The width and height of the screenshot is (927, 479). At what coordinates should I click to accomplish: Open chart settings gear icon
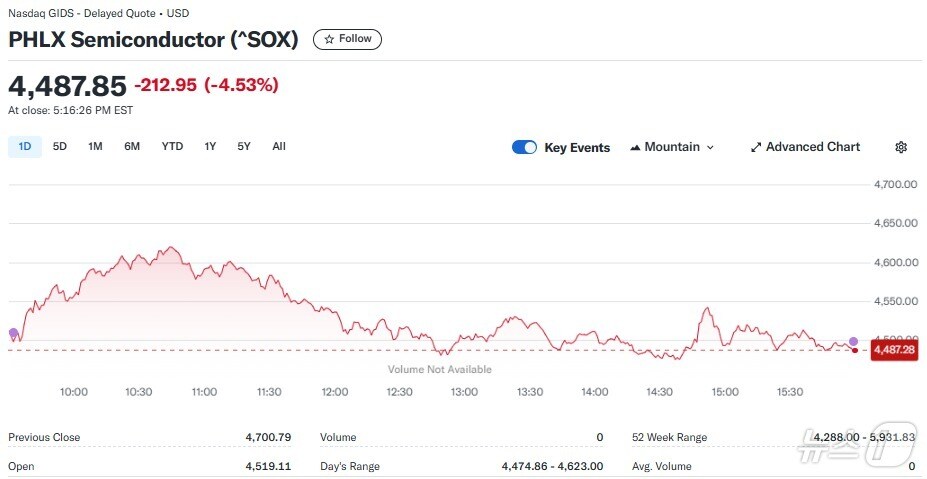tap(900, 147)
